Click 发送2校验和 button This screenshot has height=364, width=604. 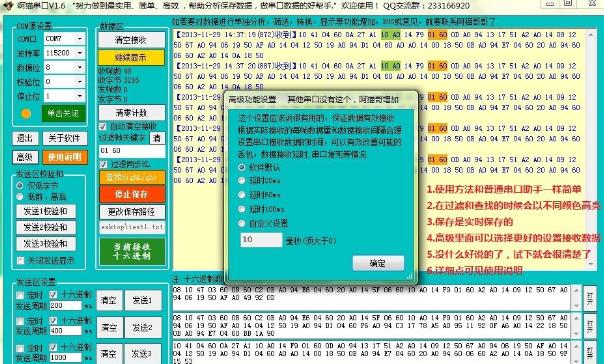[46, 227]
